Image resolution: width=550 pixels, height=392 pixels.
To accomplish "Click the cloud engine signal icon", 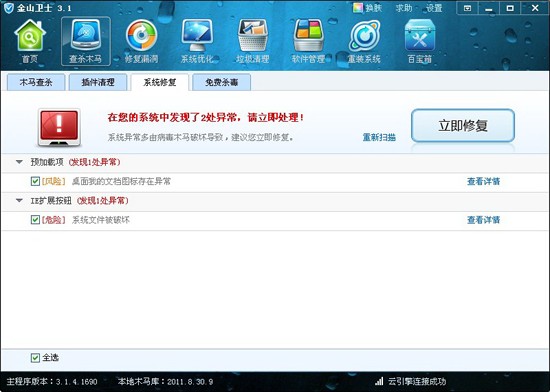I will click(x=379, y=381).
